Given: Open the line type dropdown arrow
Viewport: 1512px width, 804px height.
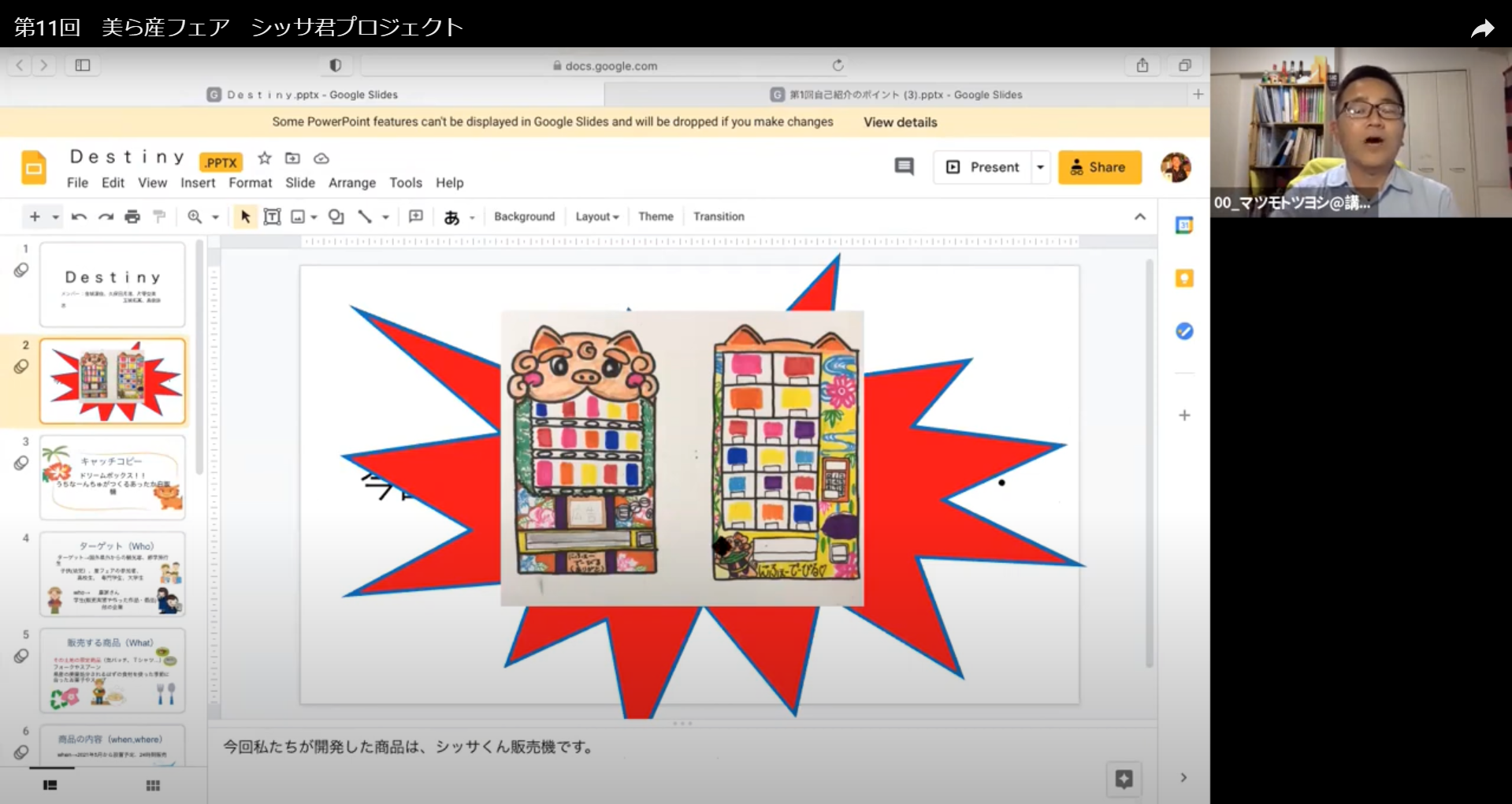Looking at the screenshot, I should pos(385,217).
